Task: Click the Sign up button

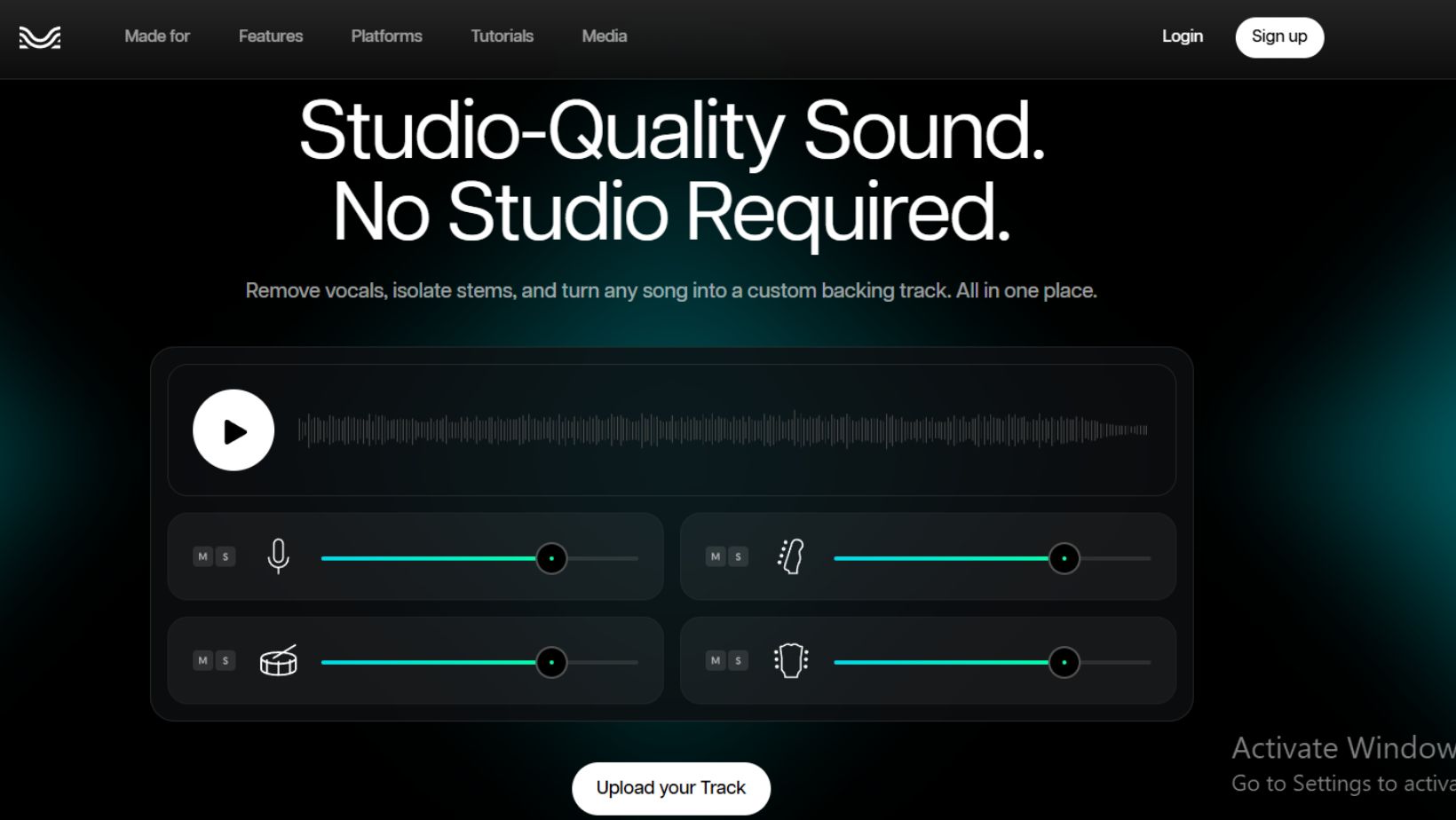Action: point(1278,36)
